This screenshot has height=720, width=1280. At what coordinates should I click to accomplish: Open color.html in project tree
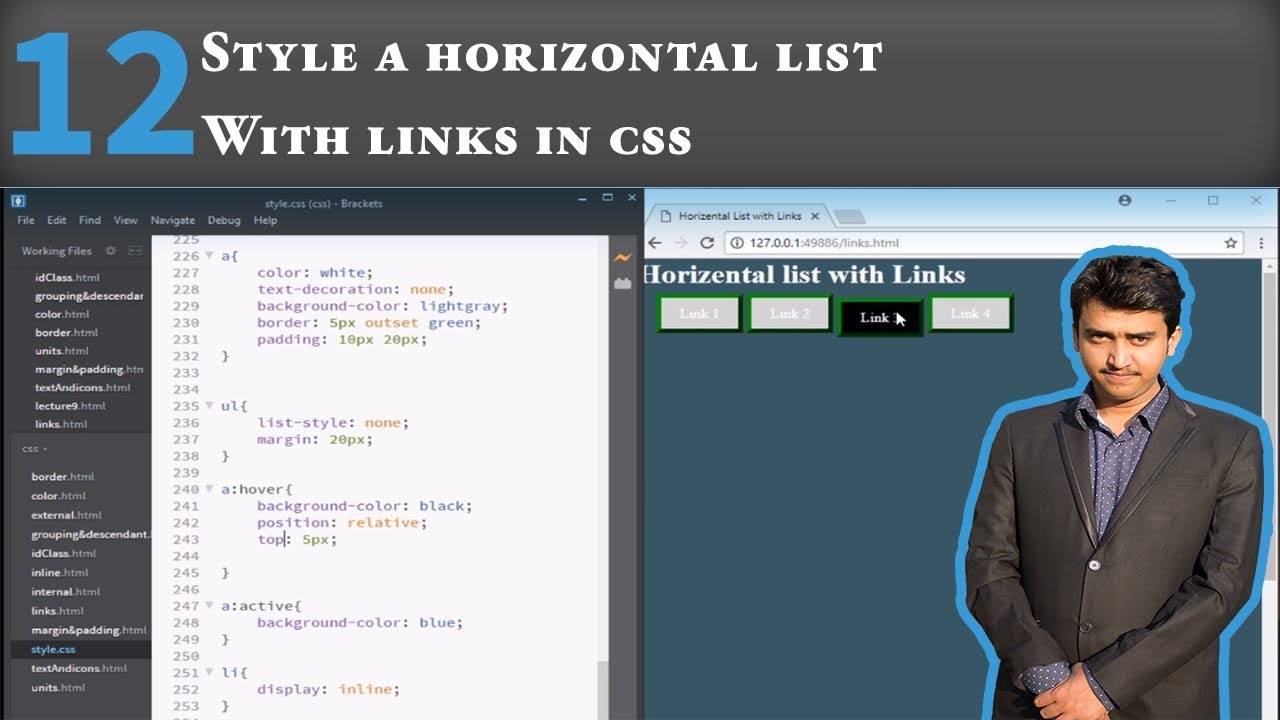coord(59,496)
